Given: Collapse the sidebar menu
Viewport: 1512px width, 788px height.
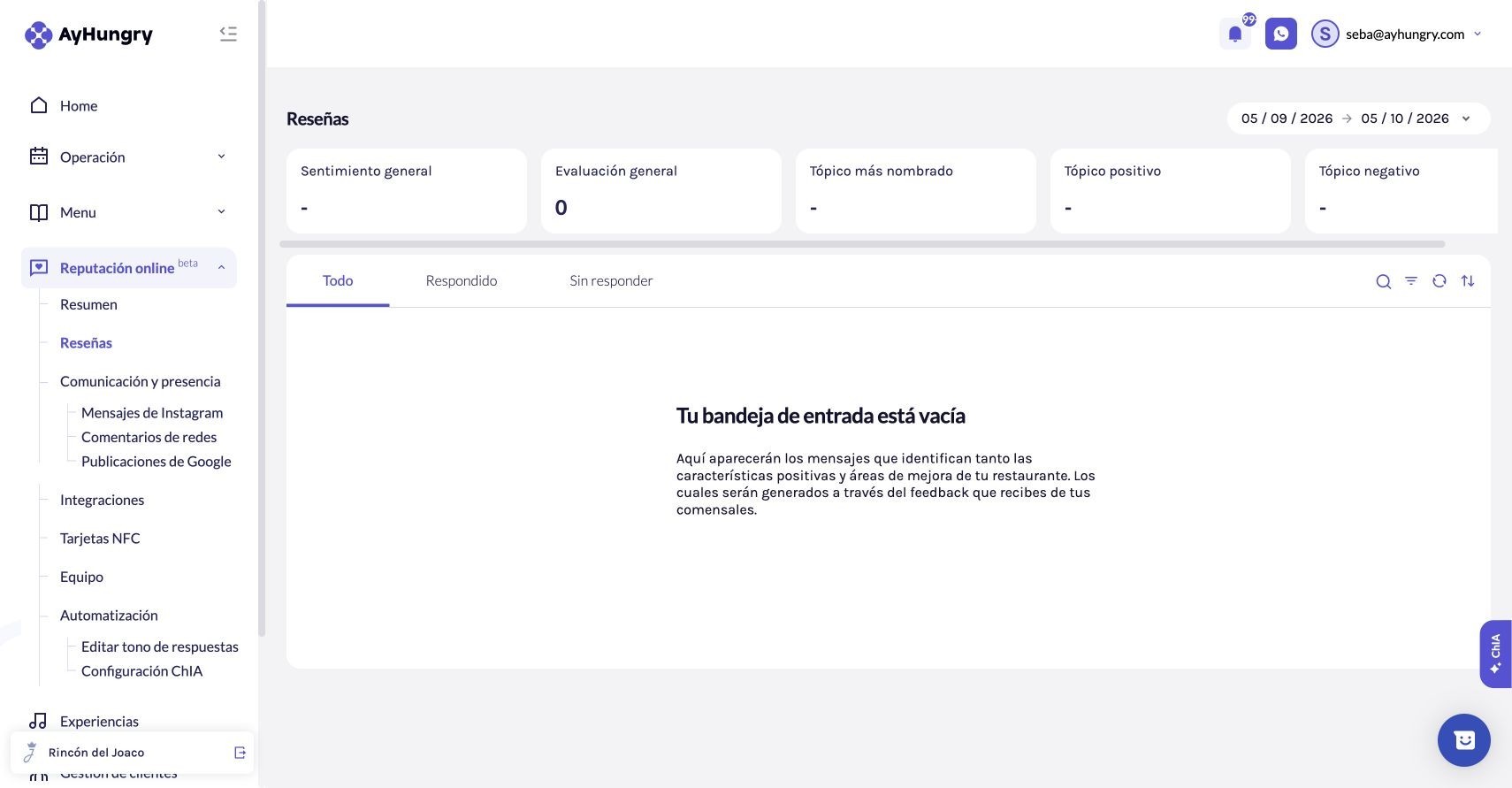Looking at the screenshot, I should coord(228,34).
